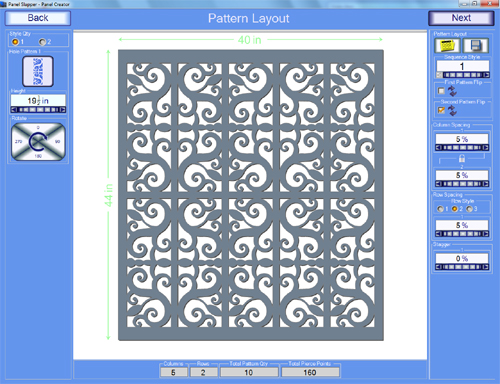
Task: Open saved pattern layout (yellow folder icon)
Action: click(x=447, y=46)
